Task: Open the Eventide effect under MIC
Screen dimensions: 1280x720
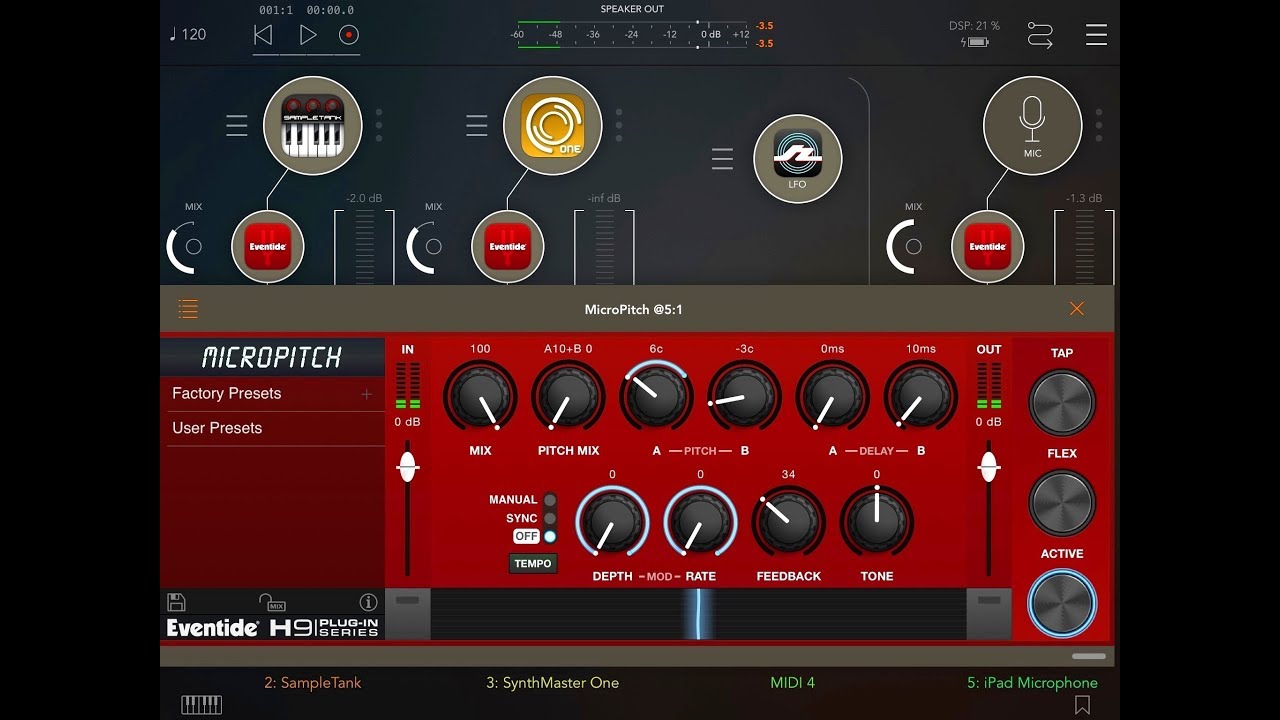Action: 988,246
